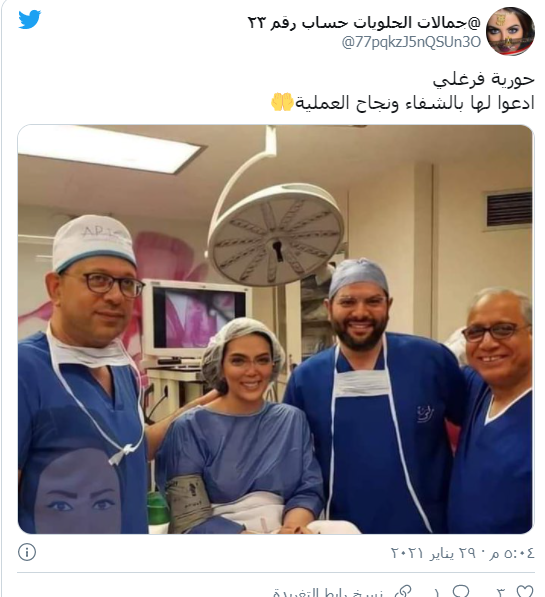Like the tweet with the heart icon

point(525,591)
